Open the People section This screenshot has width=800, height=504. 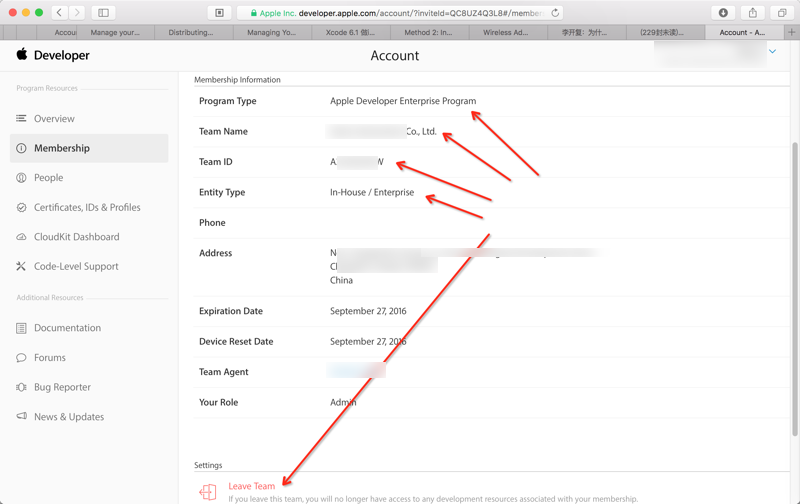[48, 178]
